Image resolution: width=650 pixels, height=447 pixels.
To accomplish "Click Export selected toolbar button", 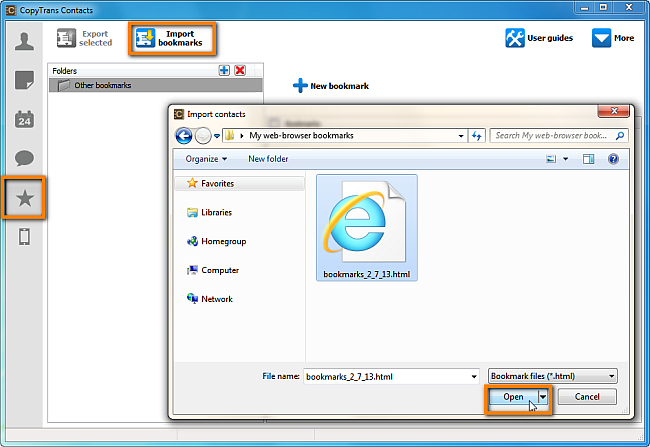I will 85,38.
